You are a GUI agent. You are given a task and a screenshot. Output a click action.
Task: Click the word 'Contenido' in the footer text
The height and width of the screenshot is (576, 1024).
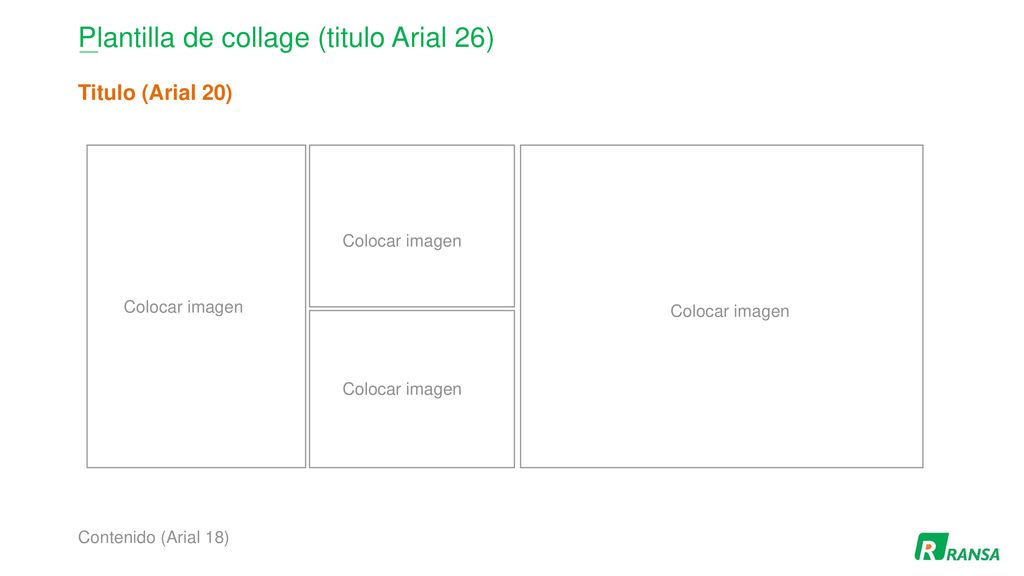pyautogui.click(x=117, y=537)
